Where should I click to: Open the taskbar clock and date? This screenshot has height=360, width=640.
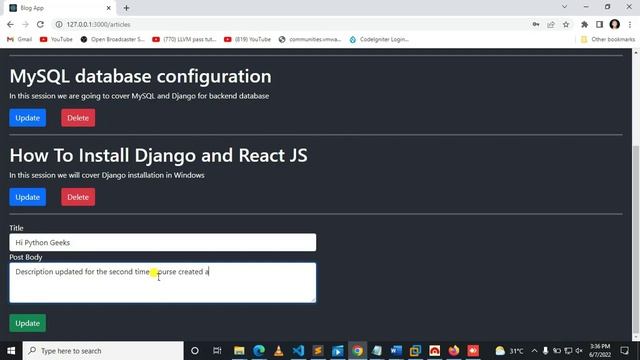coord(600,351)
